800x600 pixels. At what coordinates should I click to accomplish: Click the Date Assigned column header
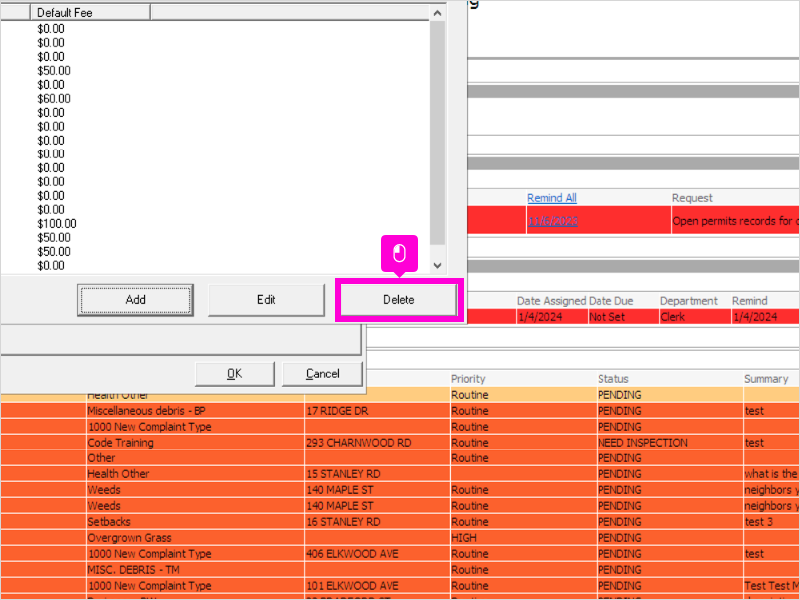pyautogui.click(x=552, y=301)
